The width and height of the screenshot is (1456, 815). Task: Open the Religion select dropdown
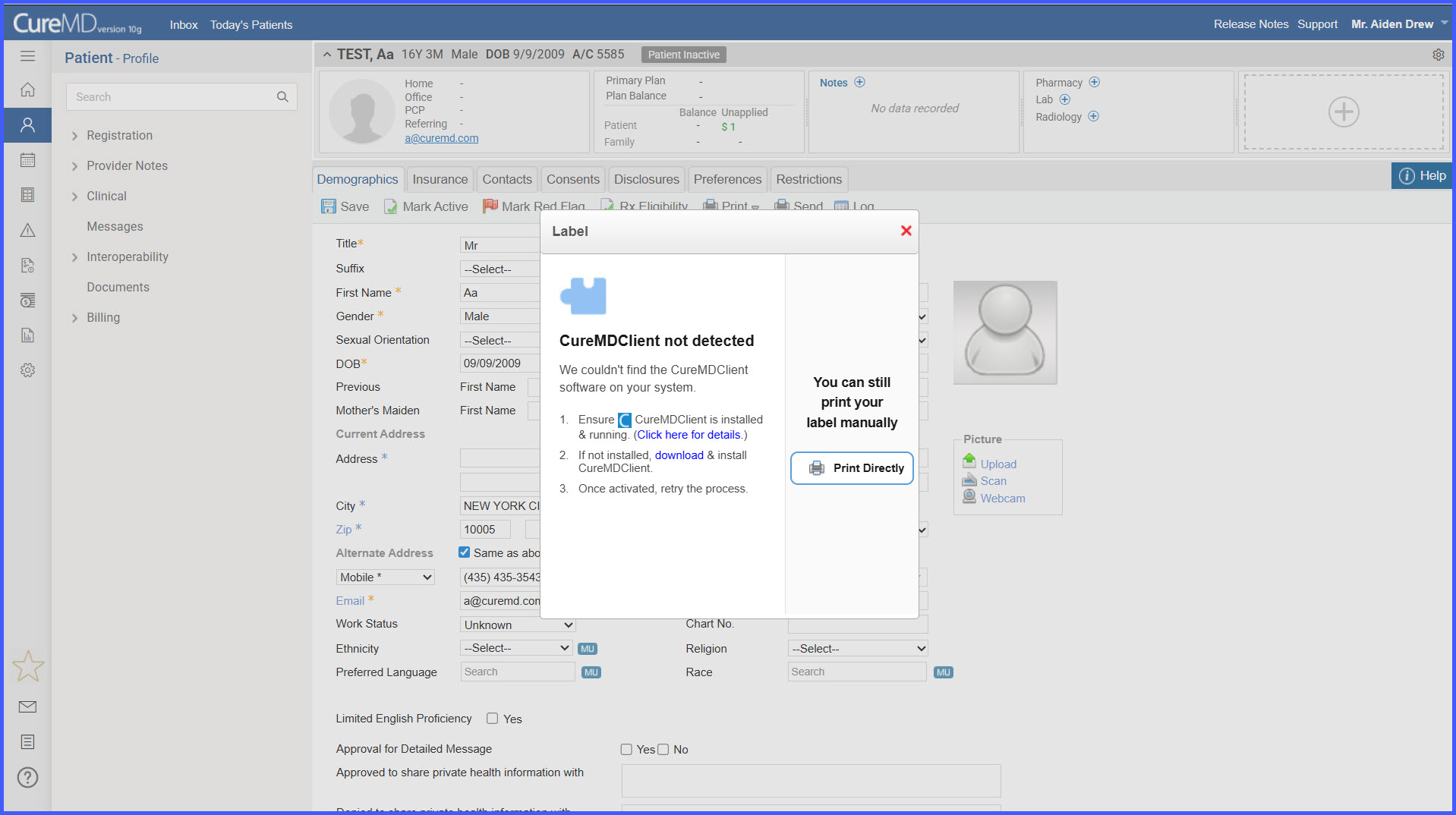tap(858, 648)
